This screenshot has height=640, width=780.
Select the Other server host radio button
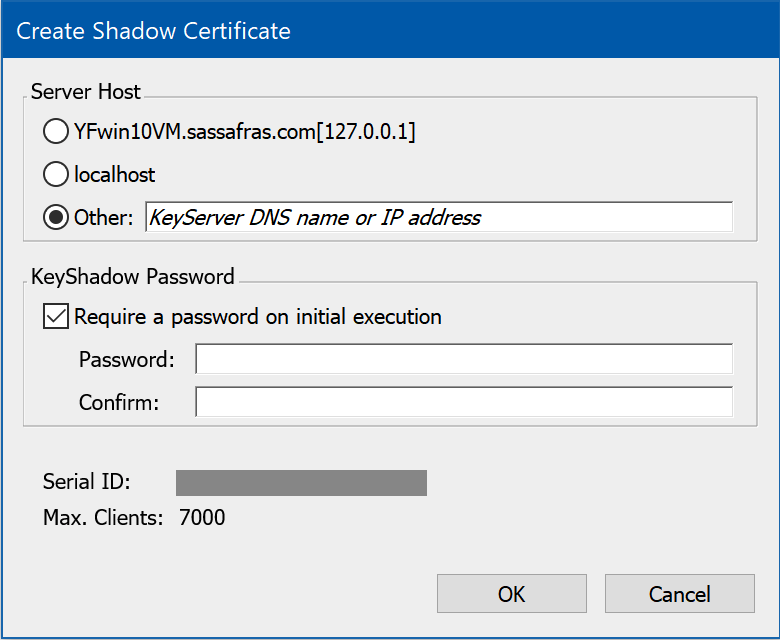click(56, 218)
